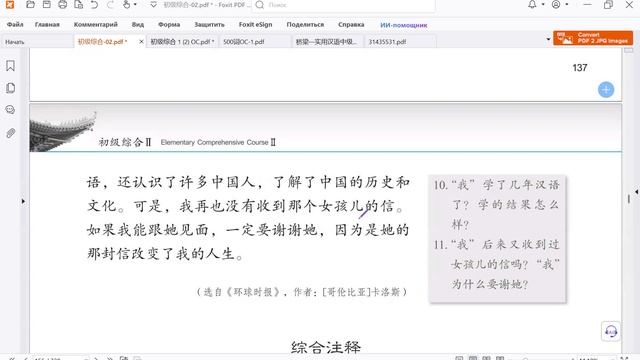This screenshot has height=360, width=640.
Task: Open the Форма ribbon tab
Action: click(169, 24)
